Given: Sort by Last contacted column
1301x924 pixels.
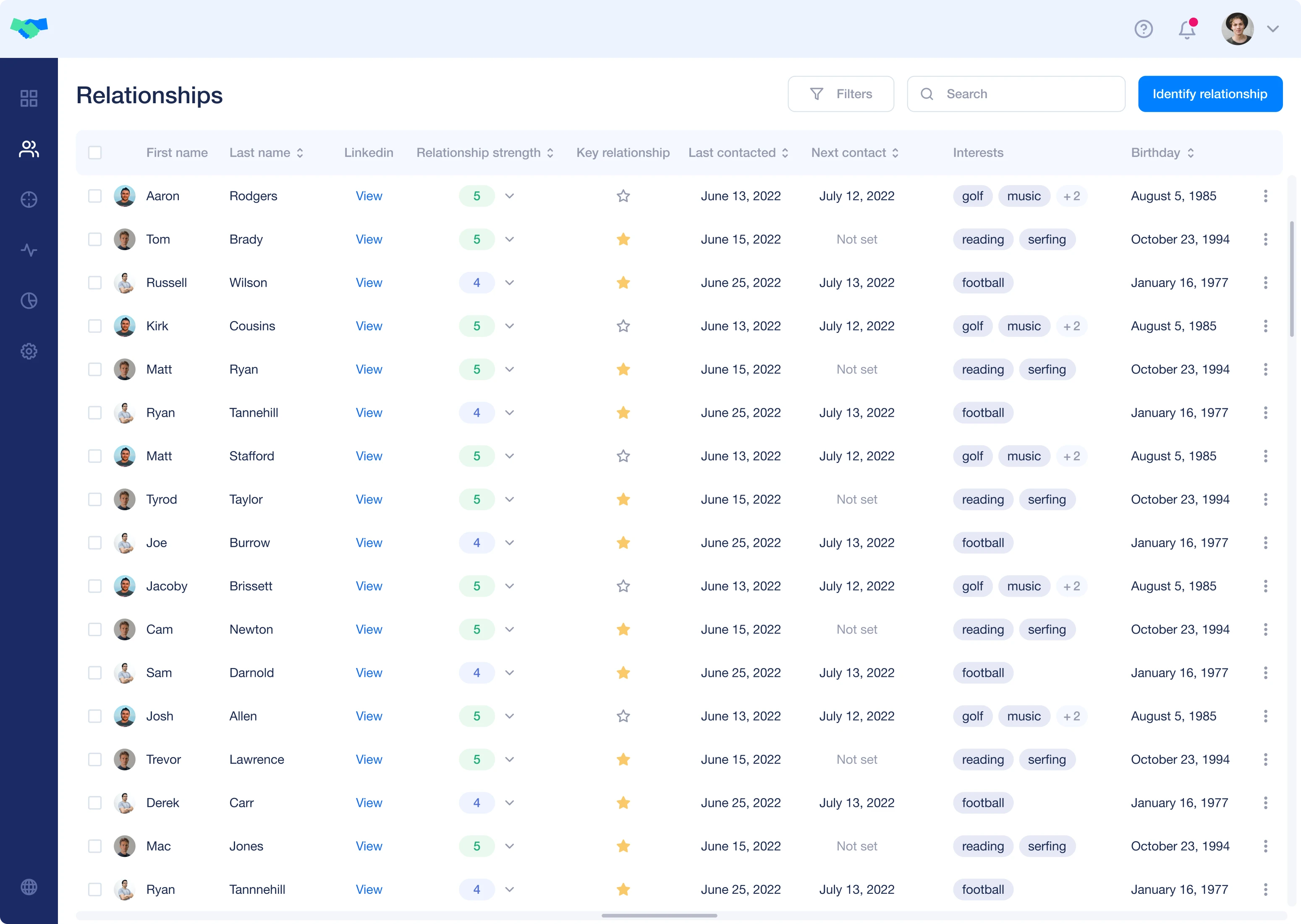Looking at the screenshot, I should (x=738, y=153).
